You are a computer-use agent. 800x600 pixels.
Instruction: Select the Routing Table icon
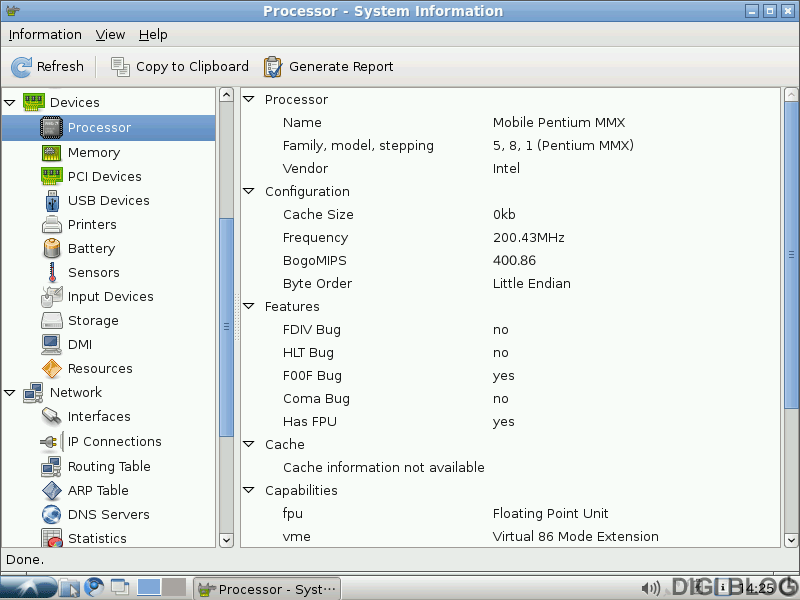click(x=52, y=466)
